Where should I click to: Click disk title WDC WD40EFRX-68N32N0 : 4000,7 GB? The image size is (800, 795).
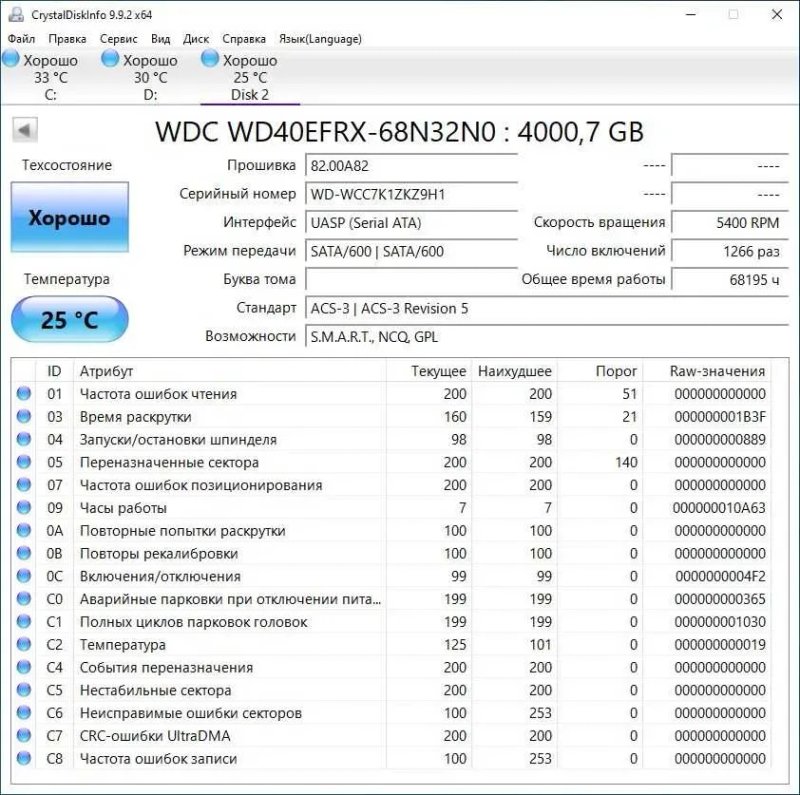pos(399,132)
